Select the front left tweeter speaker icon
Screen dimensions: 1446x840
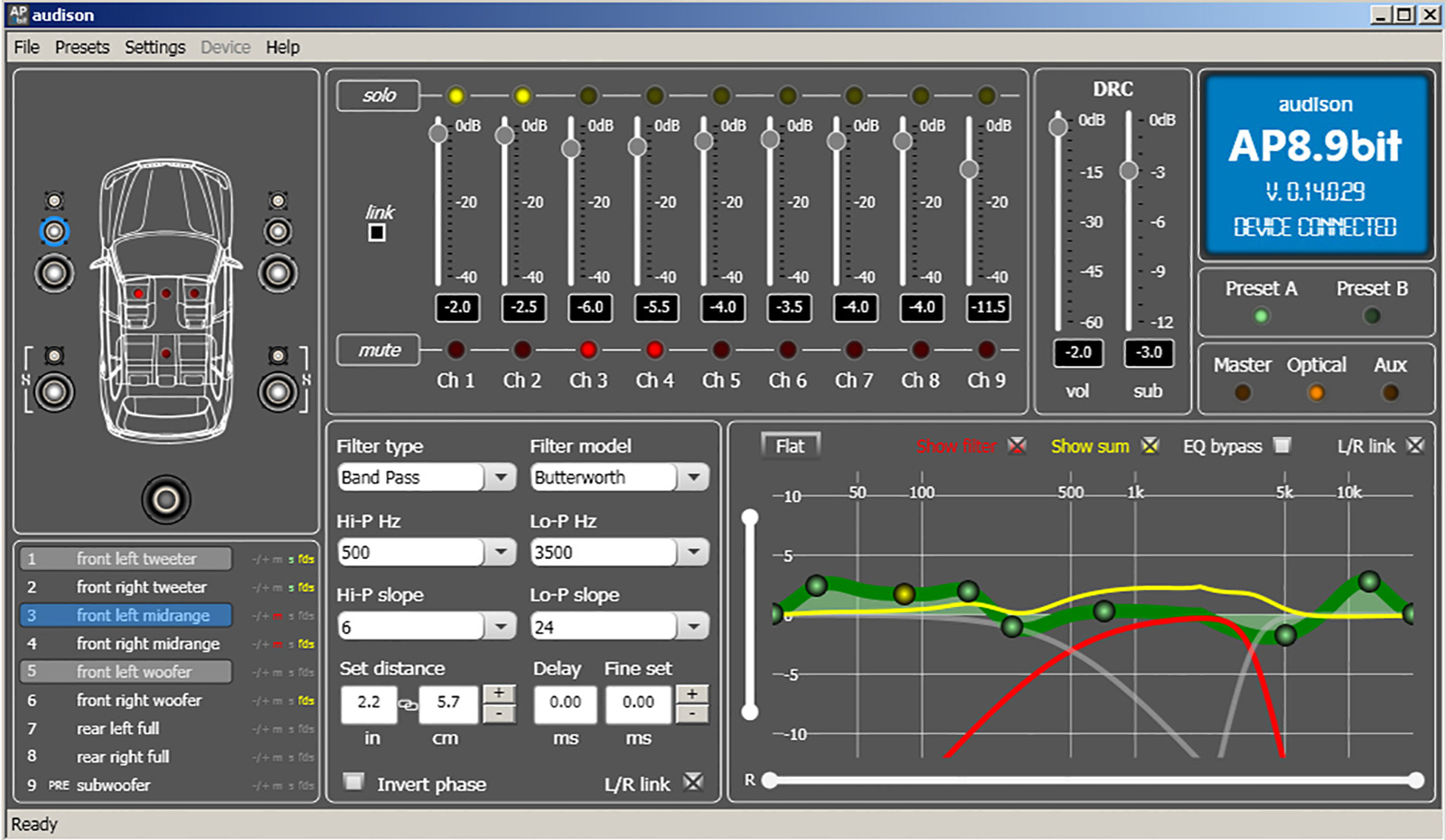pos(54,201)
